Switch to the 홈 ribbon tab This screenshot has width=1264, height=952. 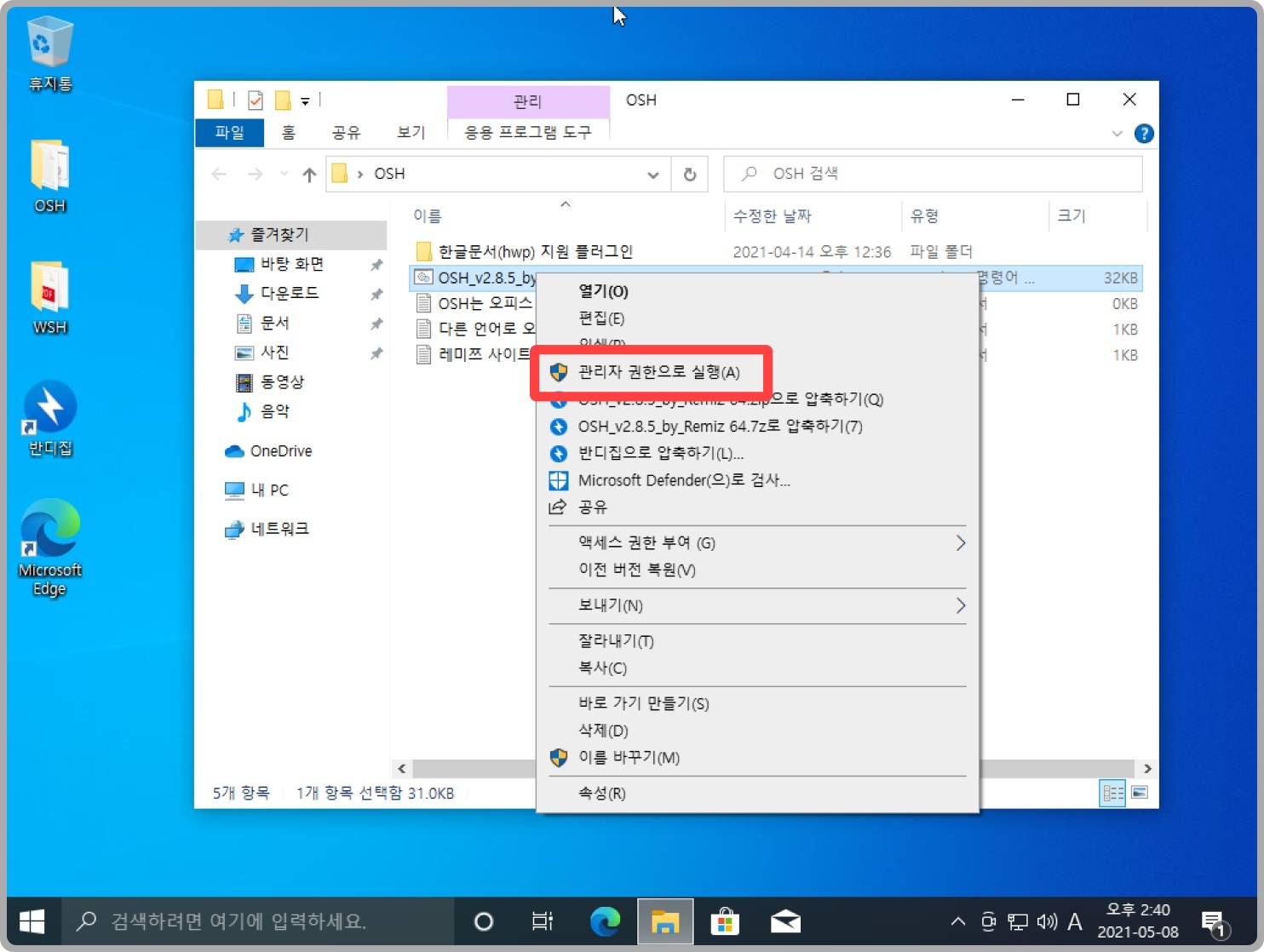point(289,133)
